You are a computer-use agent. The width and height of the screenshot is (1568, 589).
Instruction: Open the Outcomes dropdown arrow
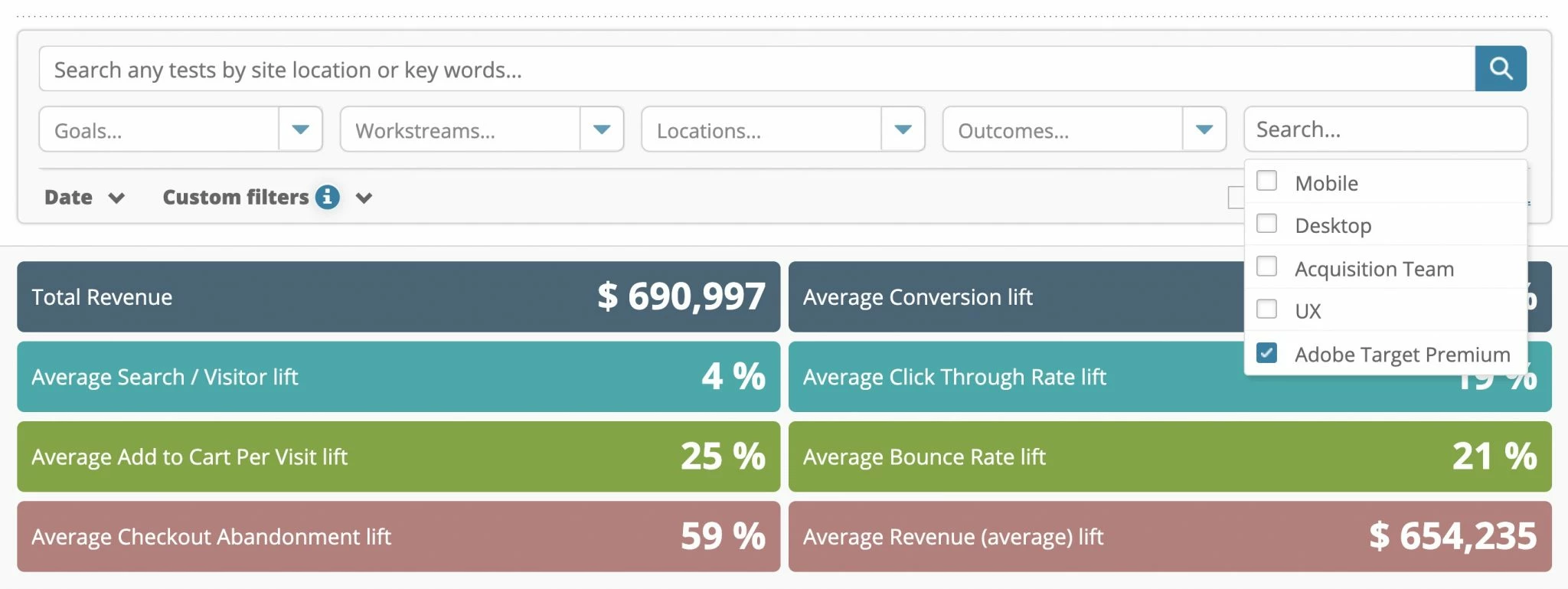[x=1204, y=129]
